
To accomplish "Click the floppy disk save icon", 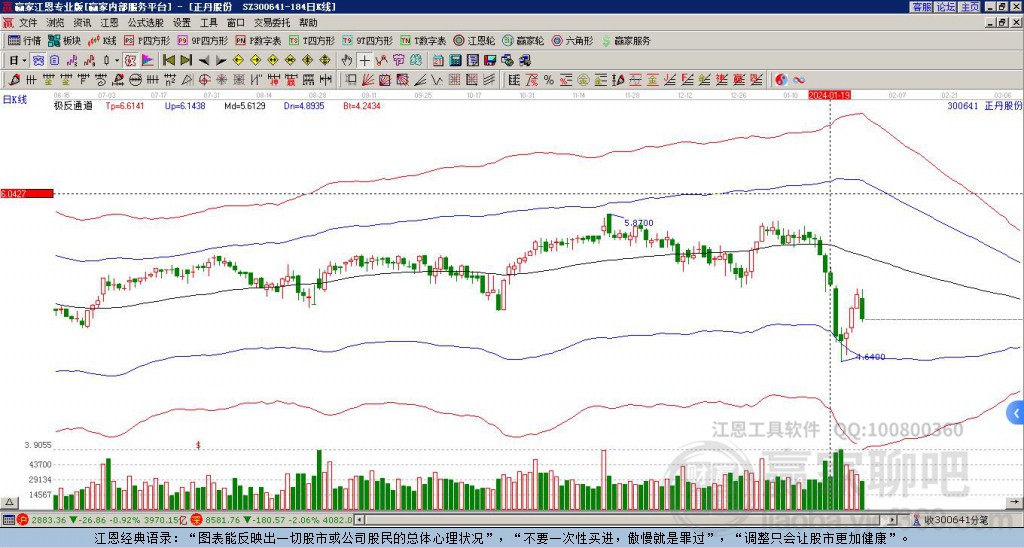I will point(490,60).
